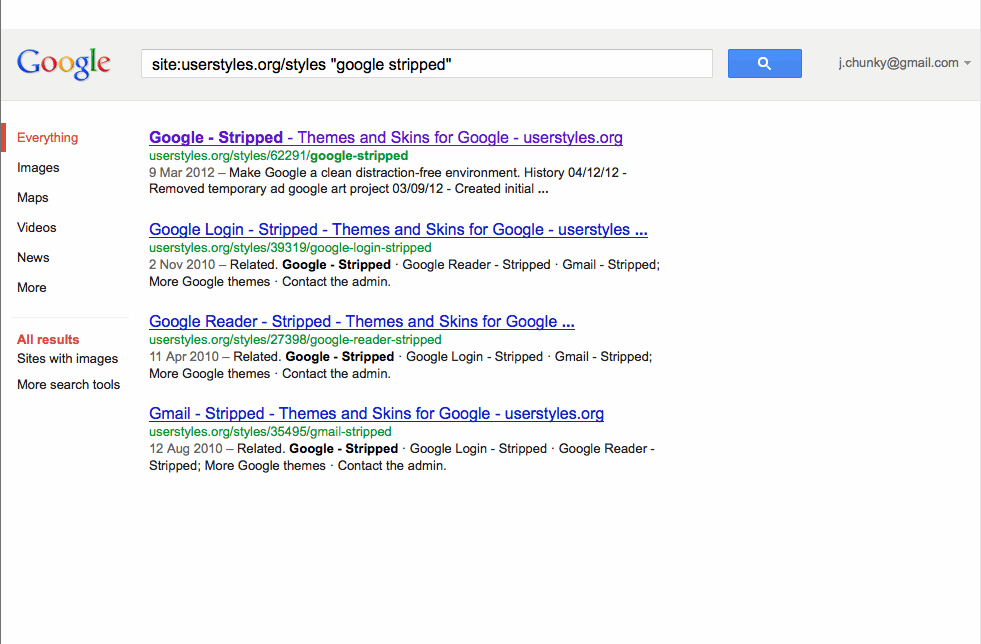This screenshot has height=644, width=981.
Task: Open the Google Login - Stripped result
Action: pos(398,230)
